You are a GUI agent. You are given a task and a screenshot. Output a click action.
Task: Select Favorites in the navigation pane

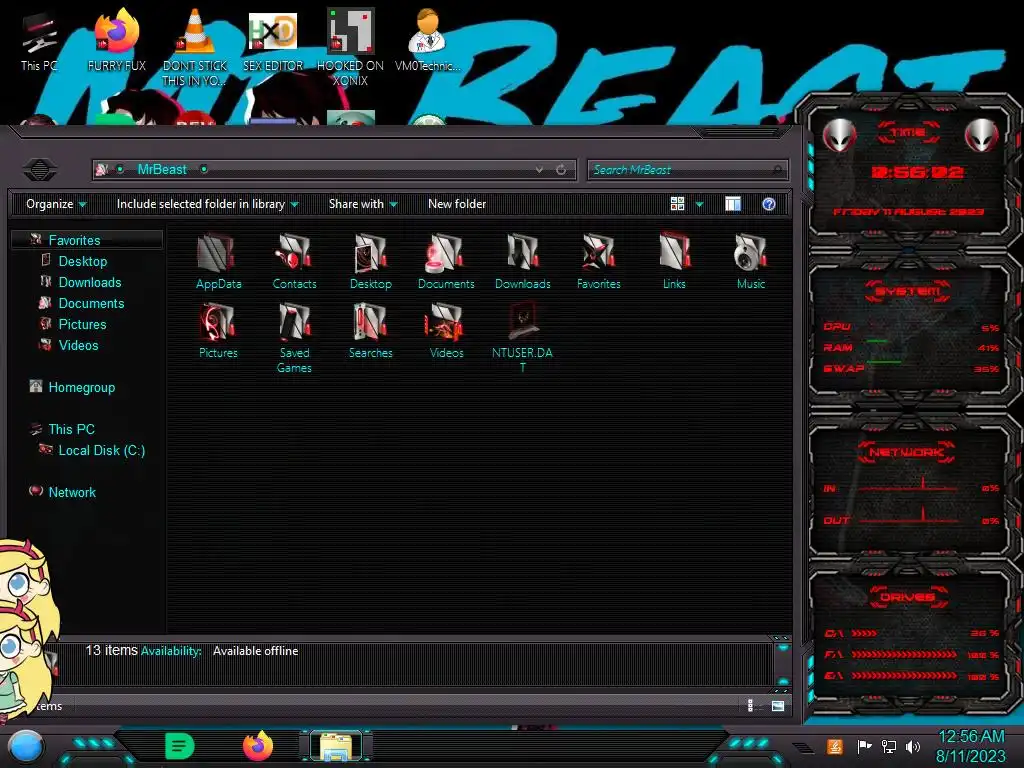tap(74, 240)
